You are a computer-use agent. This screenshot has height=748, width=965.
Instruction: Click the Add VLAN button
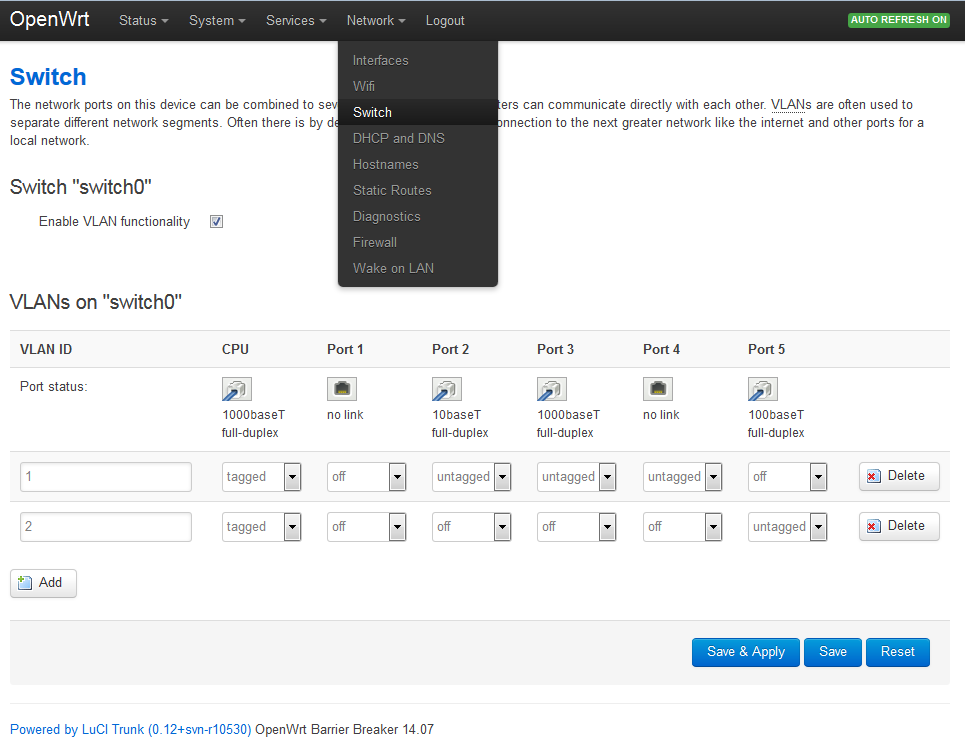pyautogui.click(x=43, y=582)
